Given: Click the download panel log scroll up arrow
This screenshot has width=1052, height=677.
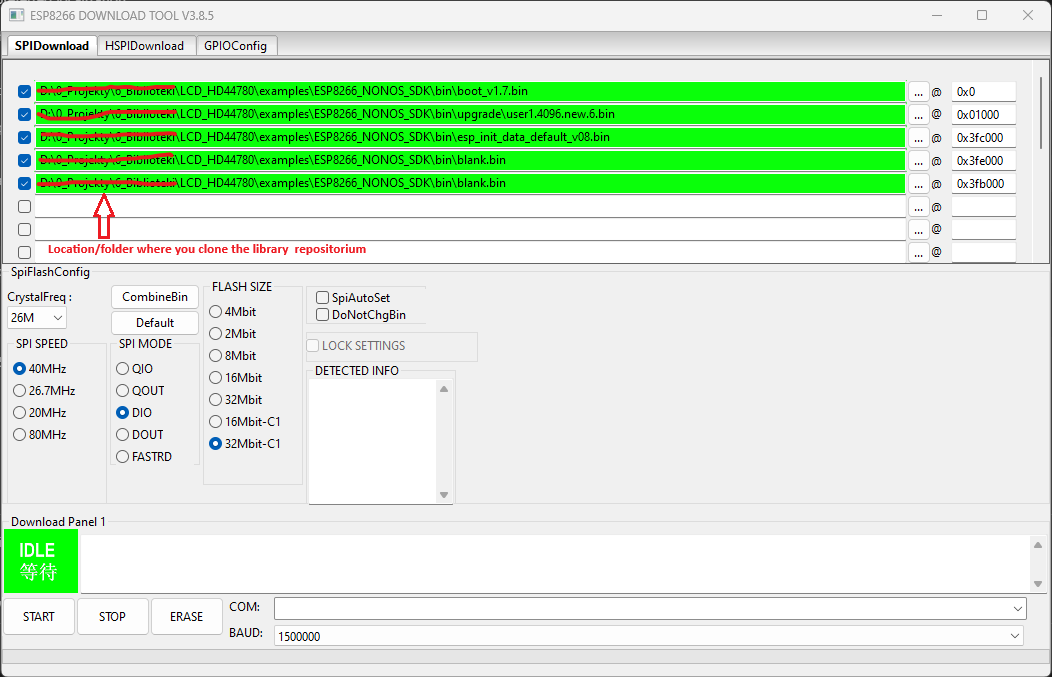Looking at the screenshot, I should click(1038, 545).
